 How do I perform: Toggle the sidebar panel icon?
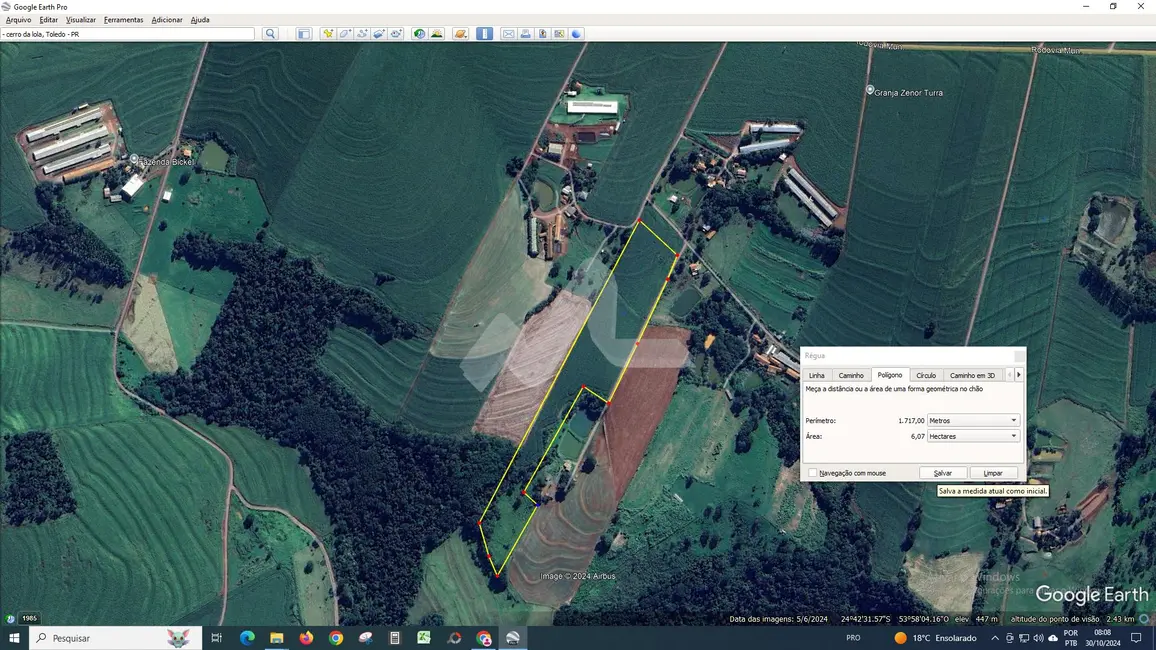[x=304, y=34]
